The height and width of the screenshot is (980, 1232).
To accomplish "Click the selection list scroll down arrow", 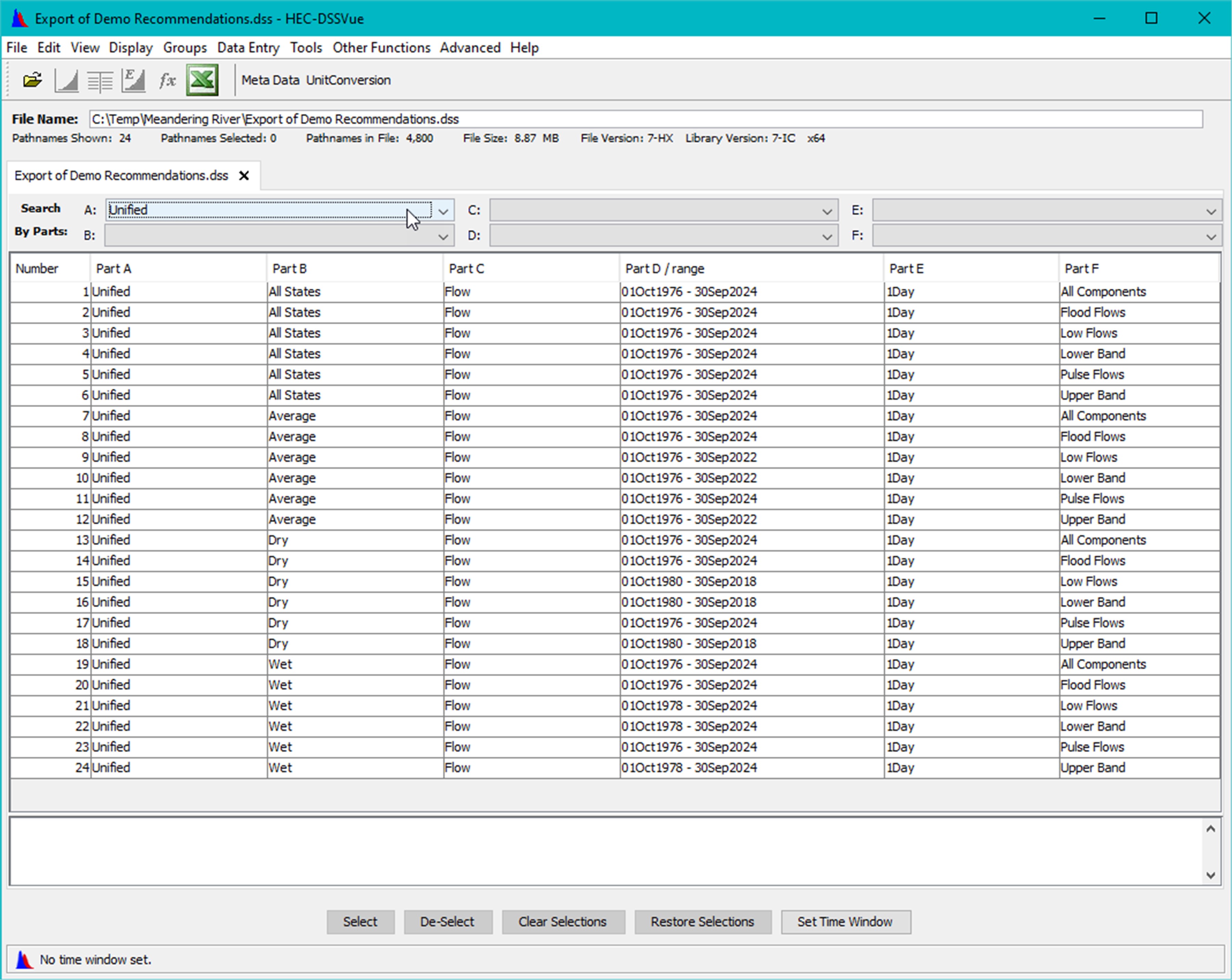I will (x=1210, y=875).
